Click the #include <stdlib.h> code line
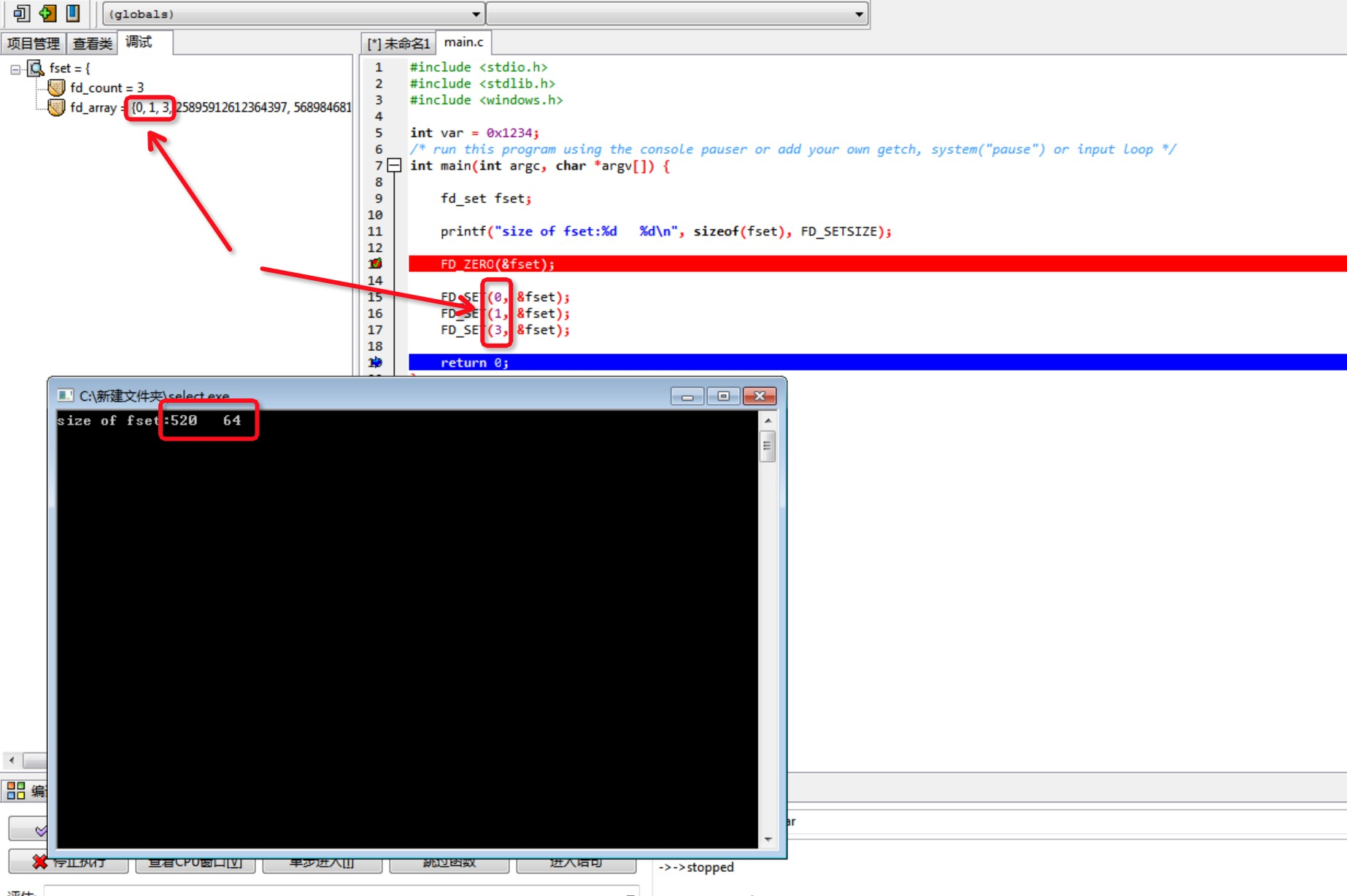Screen dimensions: 1347x896 482,84
